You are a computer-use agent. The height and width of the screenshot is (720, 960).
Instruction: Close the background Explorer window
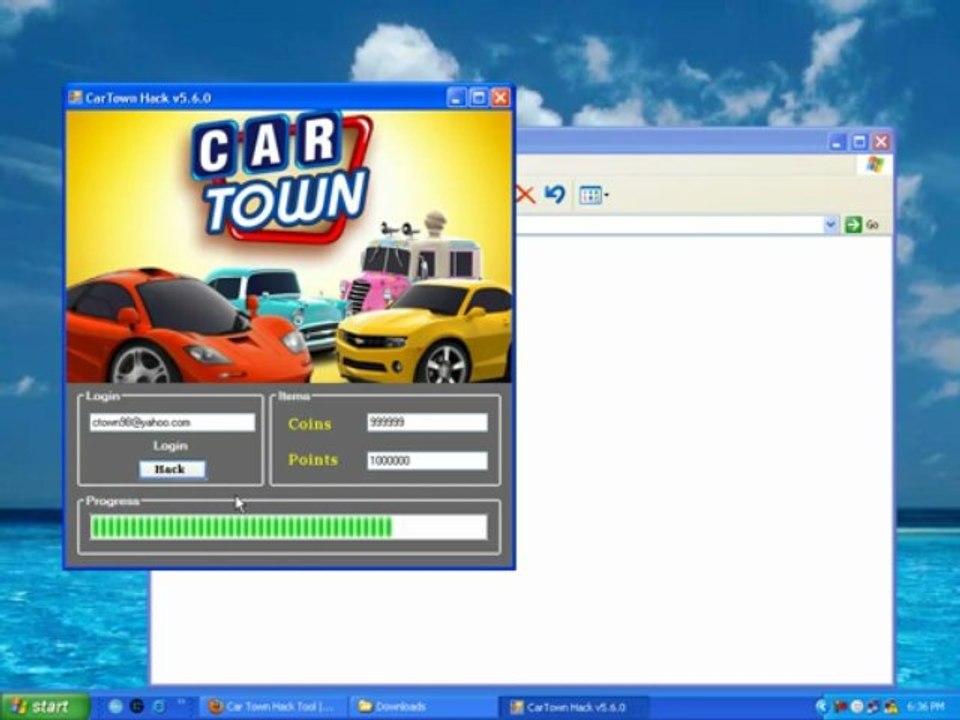coord(881,142)
